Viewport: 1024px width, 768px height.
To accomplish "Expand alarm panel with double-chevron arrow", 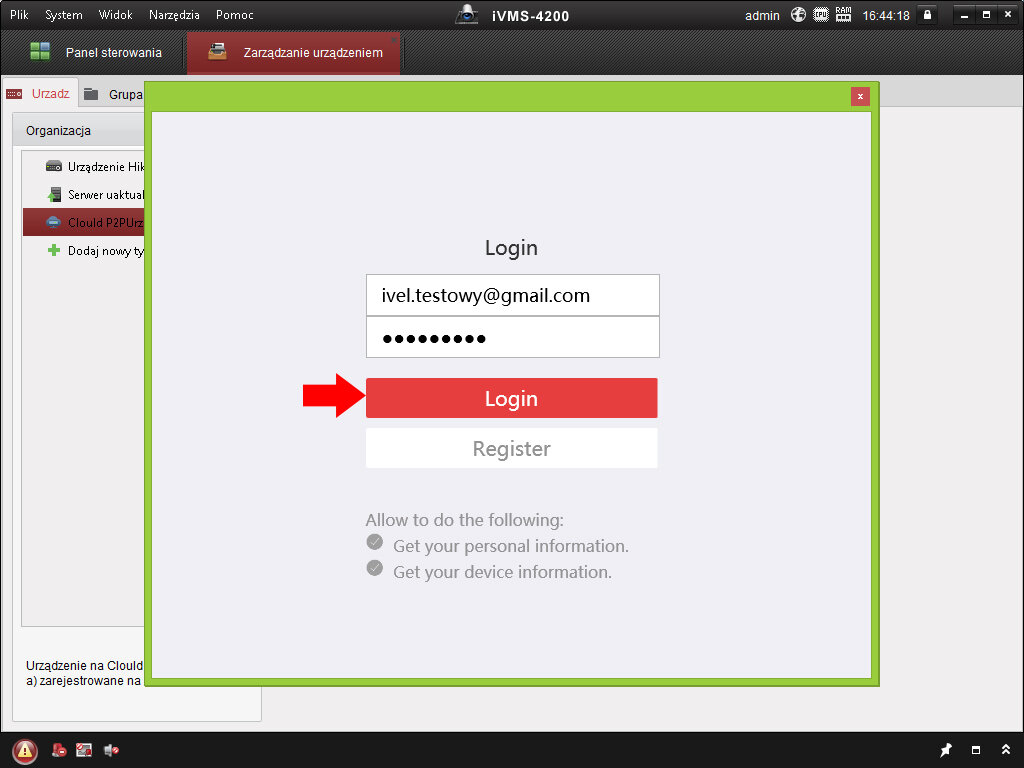I will (1005, 750).
